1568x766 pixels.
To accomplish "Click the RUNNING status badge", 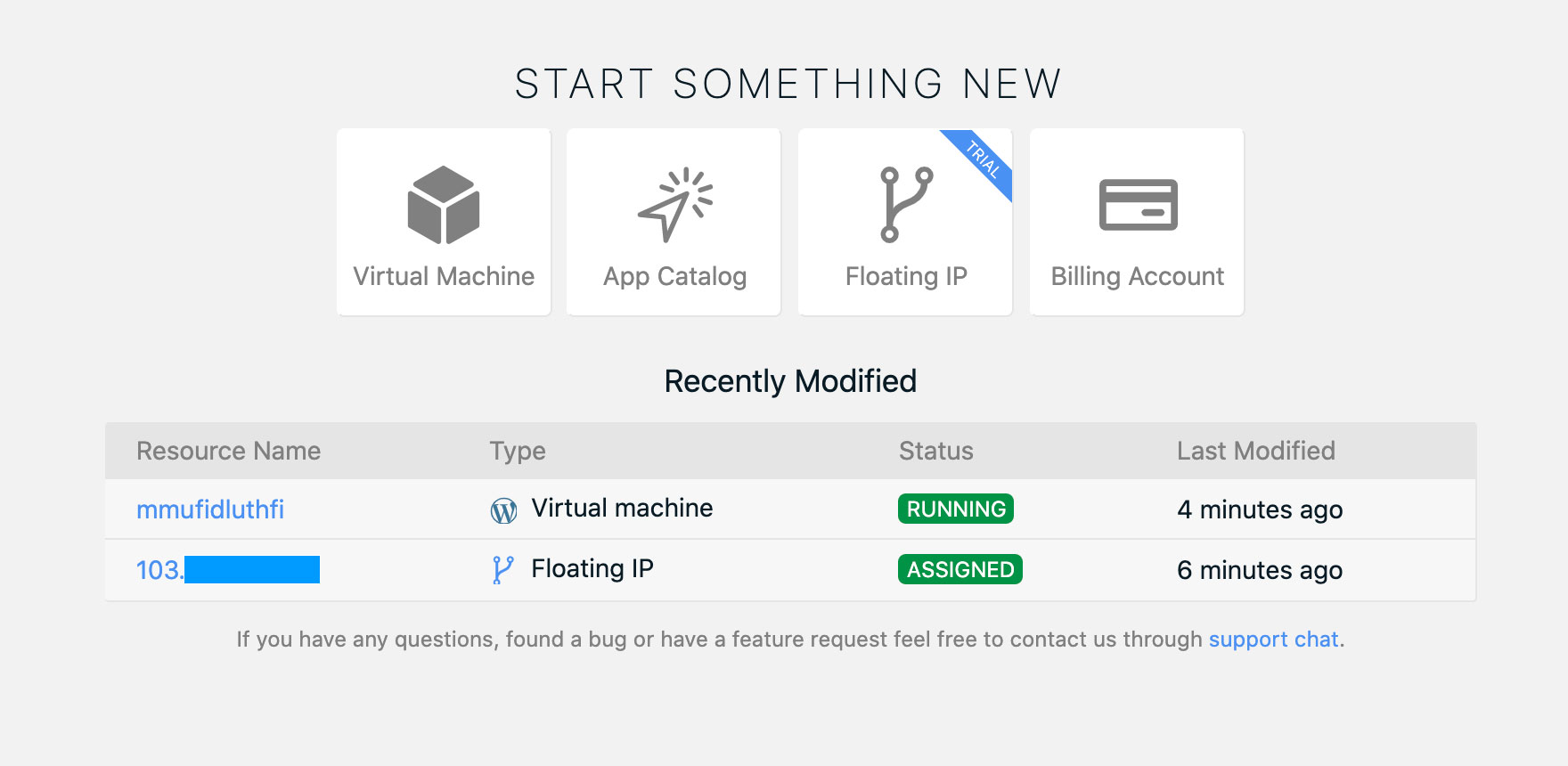I will [956, 509].
